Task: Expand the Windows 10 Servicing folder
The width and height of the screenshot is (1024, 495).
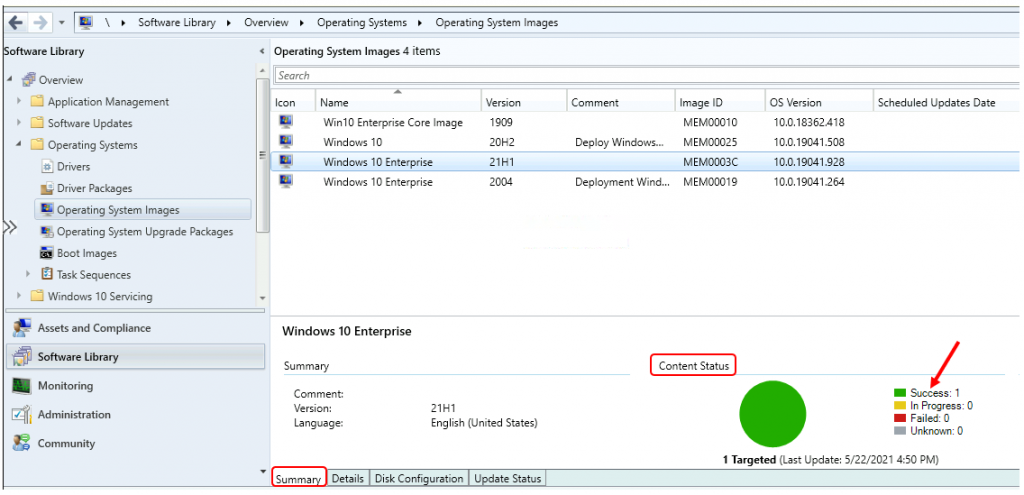Action: [19, 296]
